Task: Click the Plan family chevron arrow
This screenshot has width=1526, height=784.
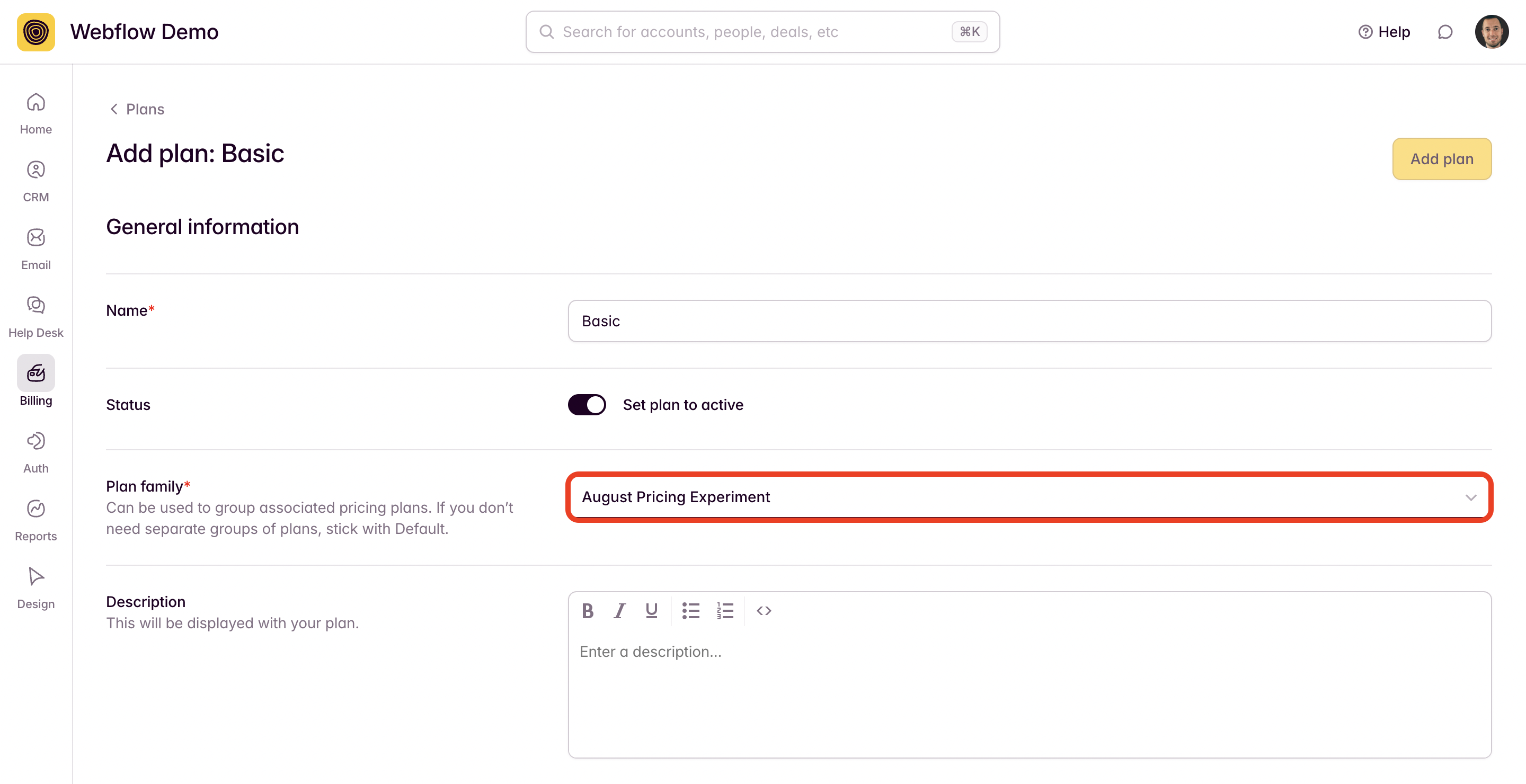Action: (1470, 497)
